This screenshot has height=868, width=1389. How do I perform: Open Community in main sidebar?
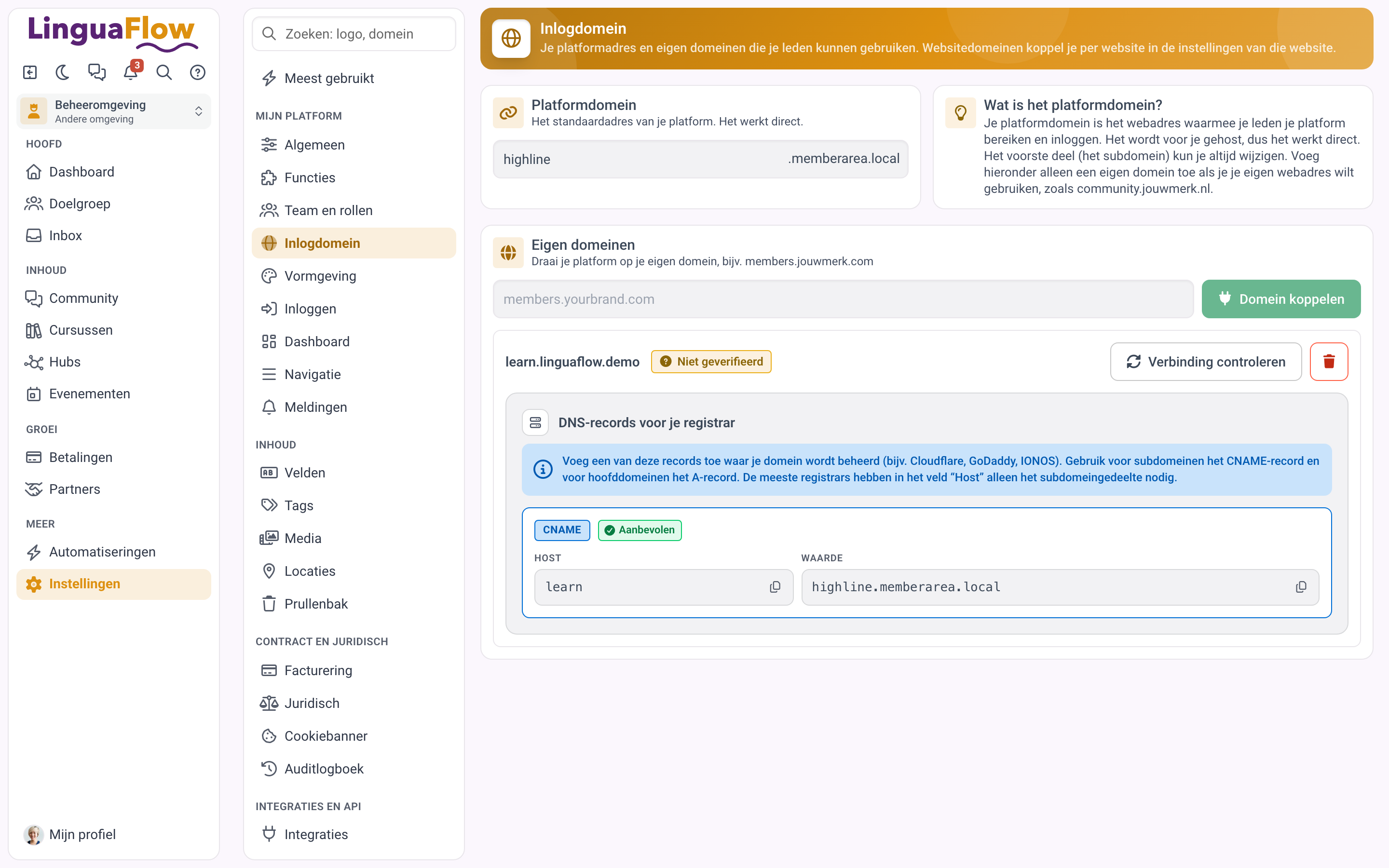114,298
